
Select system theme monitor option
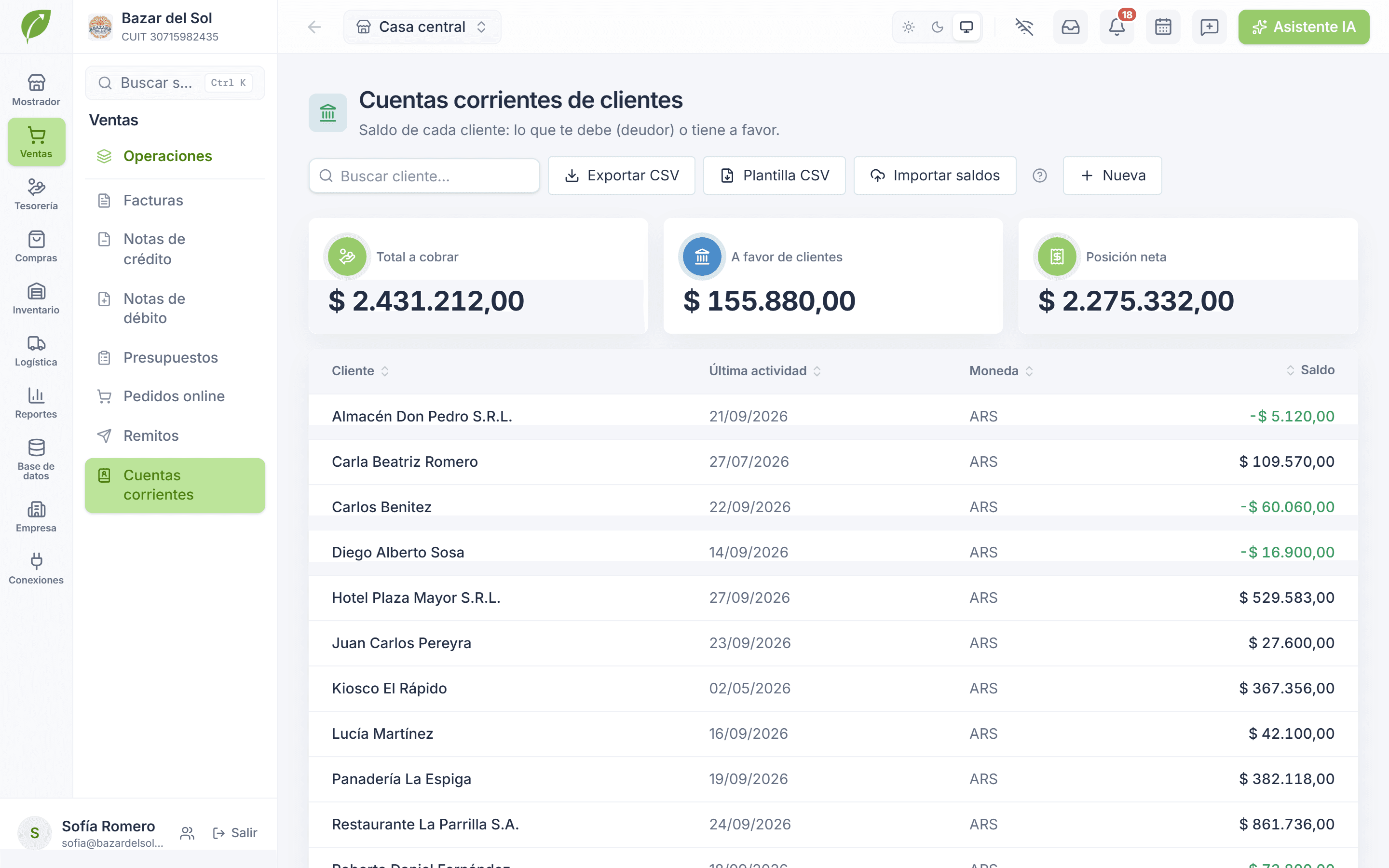point(967,27)
